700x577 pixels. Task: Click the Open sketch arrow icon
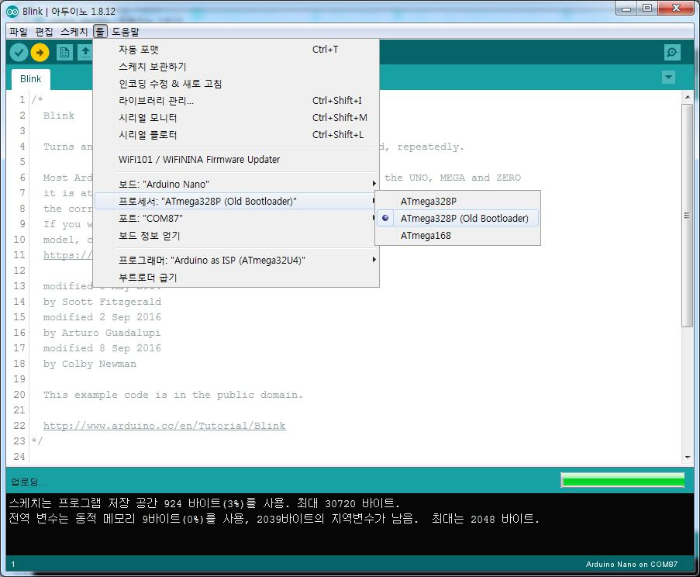(x=85, y=53)
